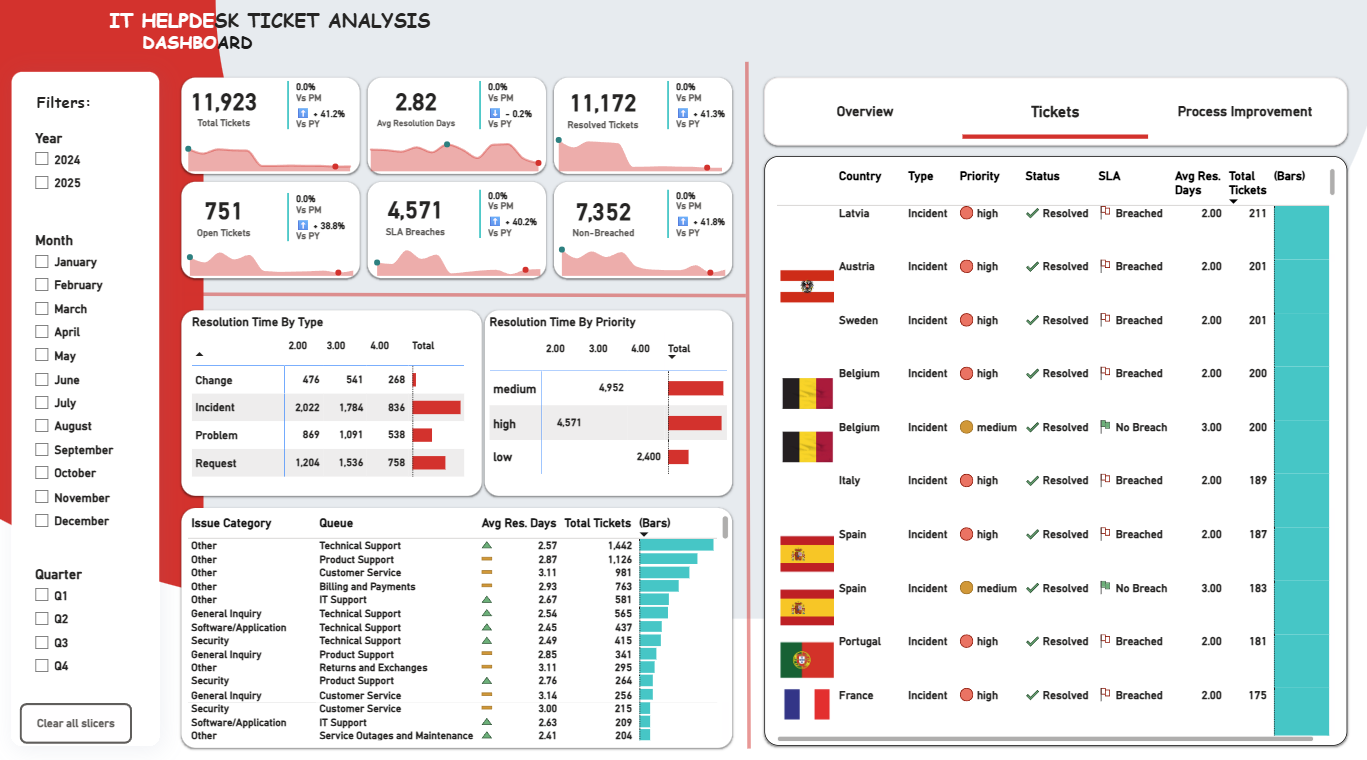Viewport: 1367px width, 760px height.
Task: Click the 11,923 Total Tickets card value
Action: pyautogui.click(x=224, y=102)
